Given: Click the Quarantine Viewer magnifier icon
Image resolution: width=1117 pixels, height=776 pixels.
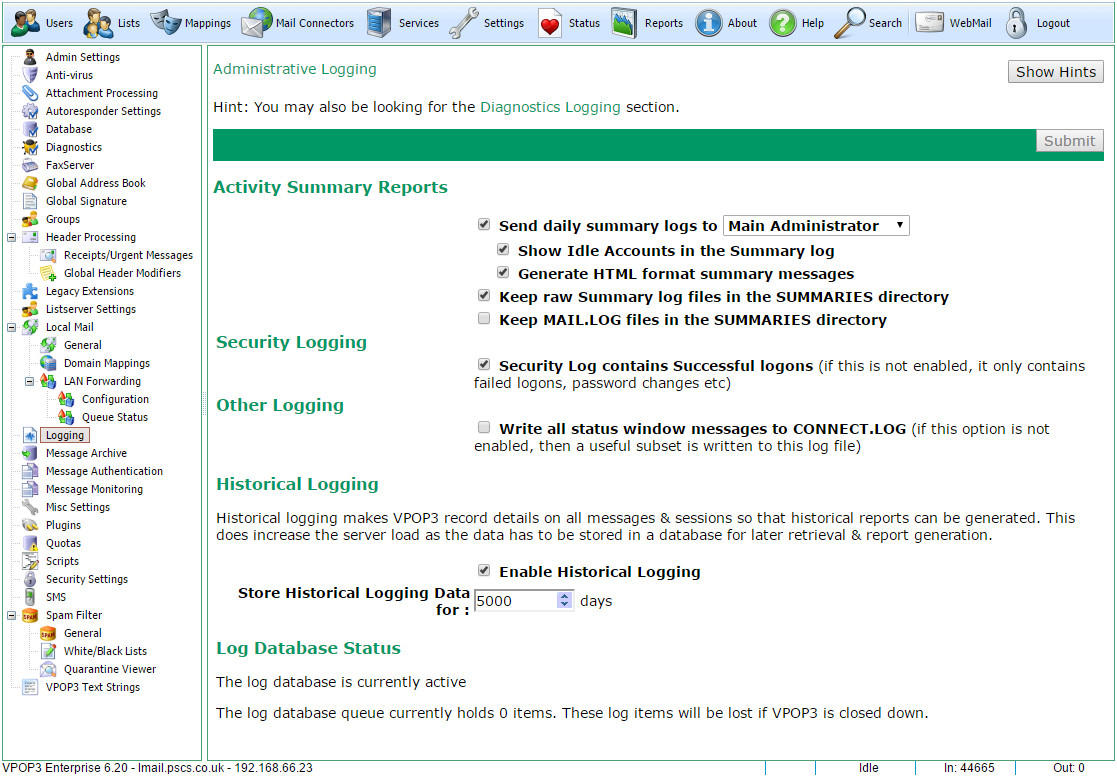Looking at the screenshot, I should [48, 669].
